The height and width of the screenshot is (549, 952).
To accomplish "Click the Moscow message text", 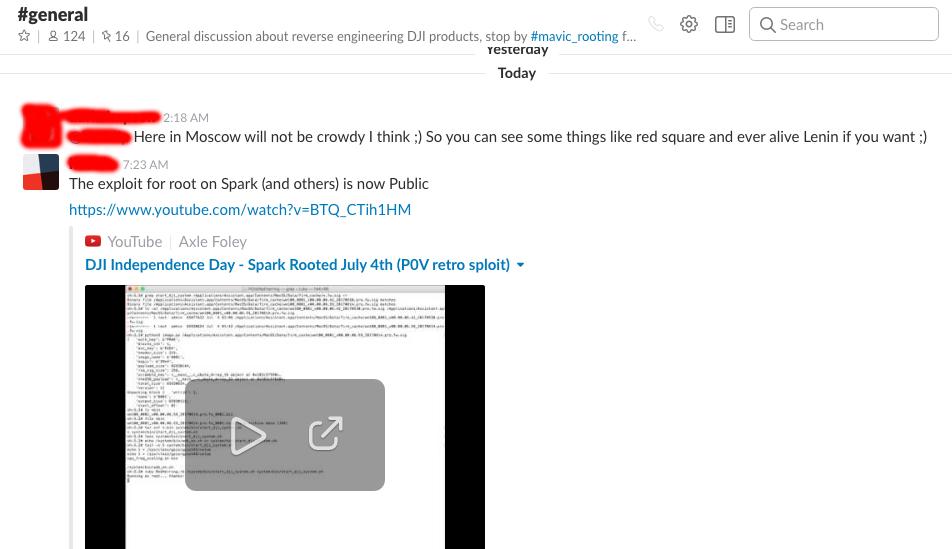I will point(530,137).
